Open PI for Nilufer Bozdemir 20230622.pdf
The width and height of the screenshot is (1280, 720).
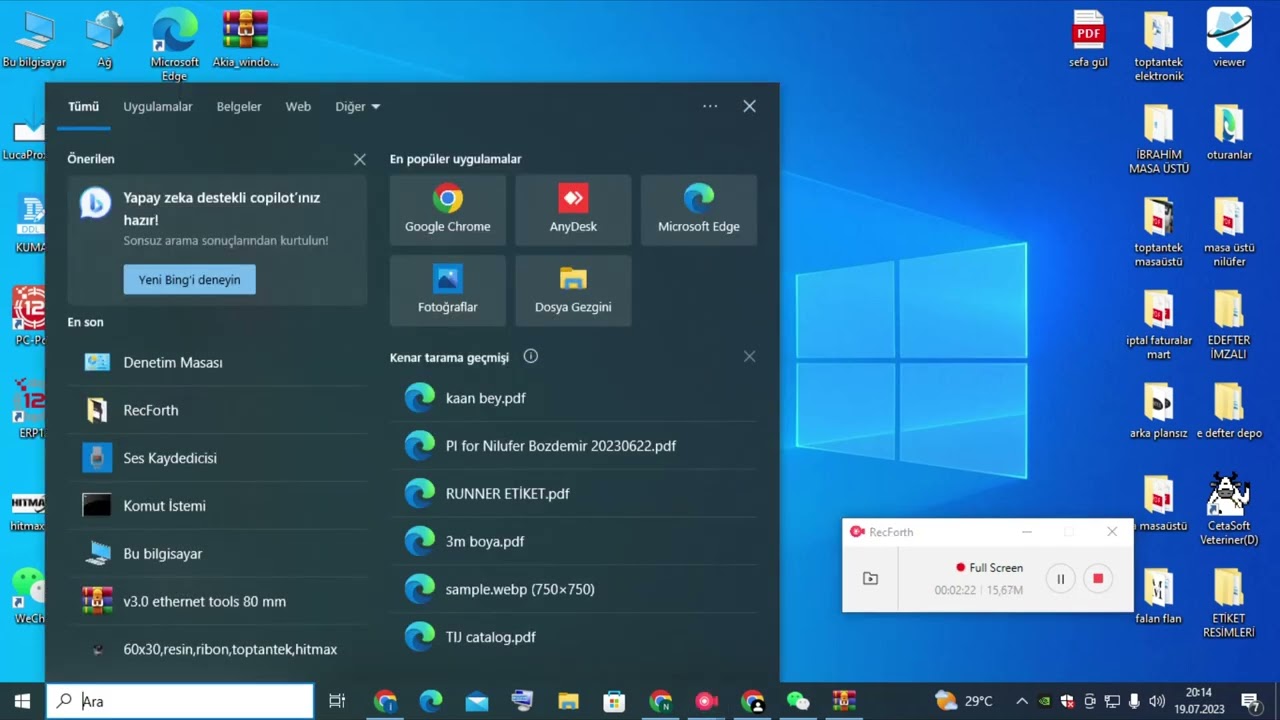tap(574, 446)
